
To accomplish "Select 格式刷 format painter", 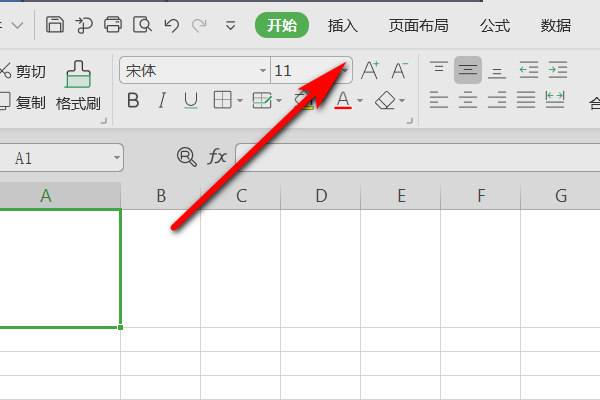I will [78, 86].
